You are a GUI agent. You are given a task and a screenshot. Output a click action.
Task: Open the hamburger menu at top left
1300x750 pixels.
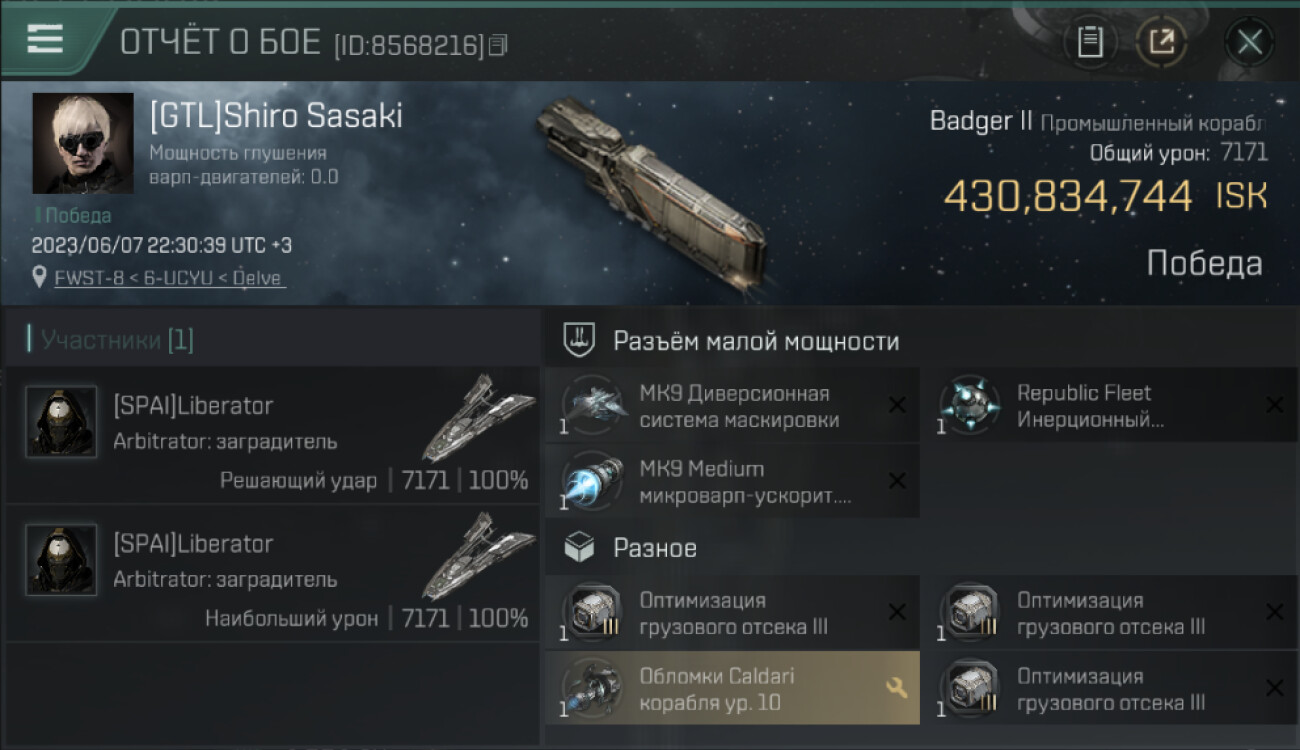pos(45,40)
